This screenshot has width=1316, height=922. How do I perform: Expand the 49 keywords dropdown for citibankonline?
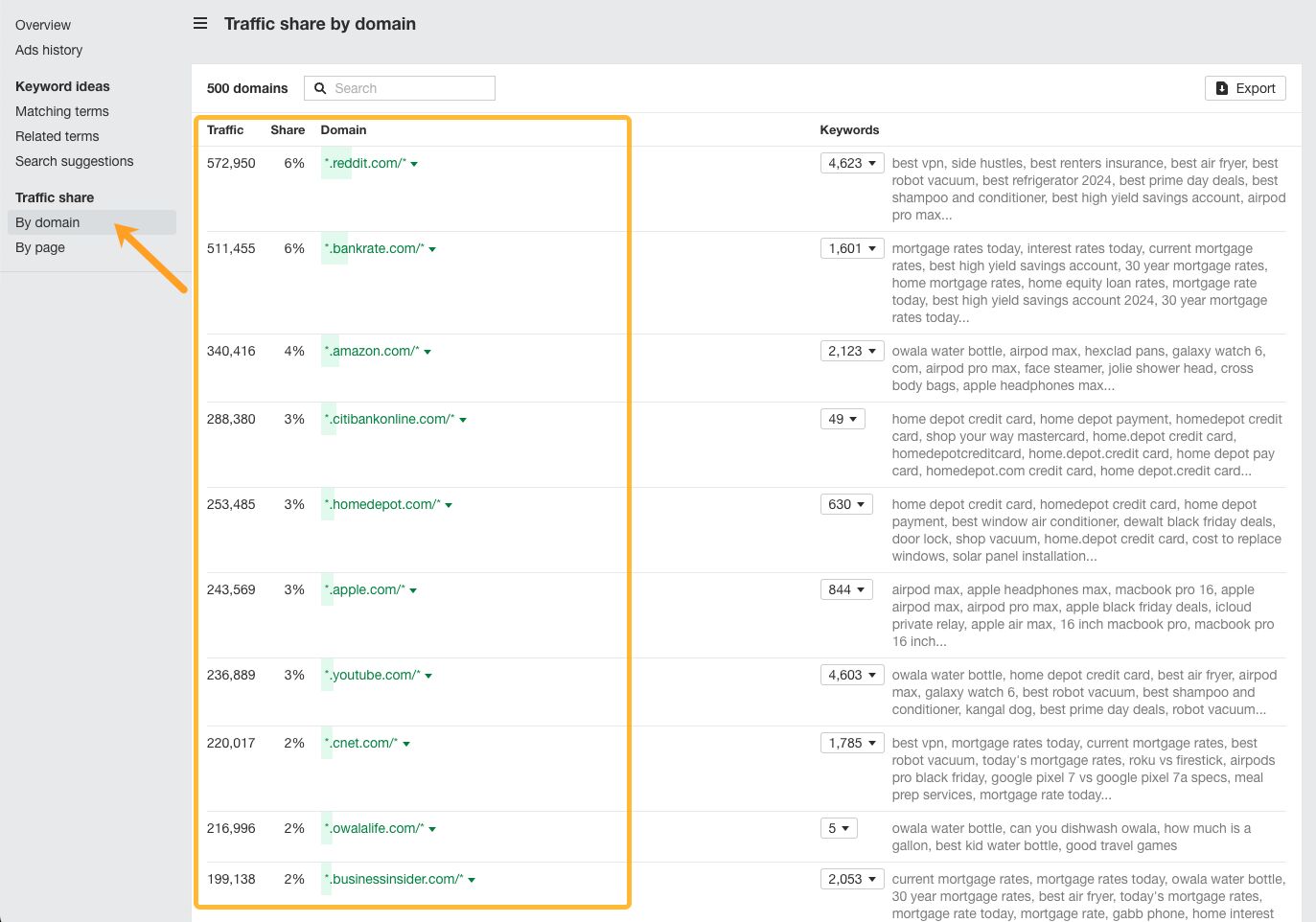click(843, 419)
